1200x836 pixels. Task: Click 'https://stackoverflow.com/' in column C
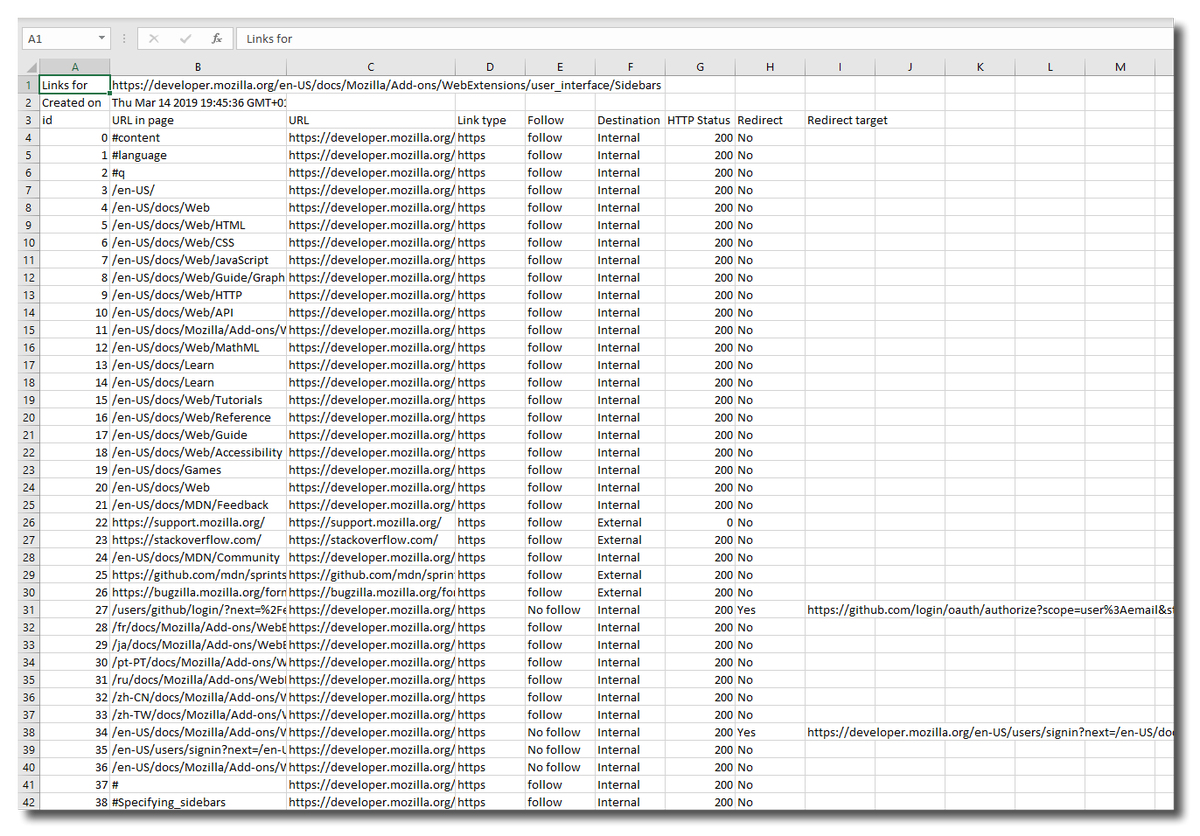click(x=370, y=540)
